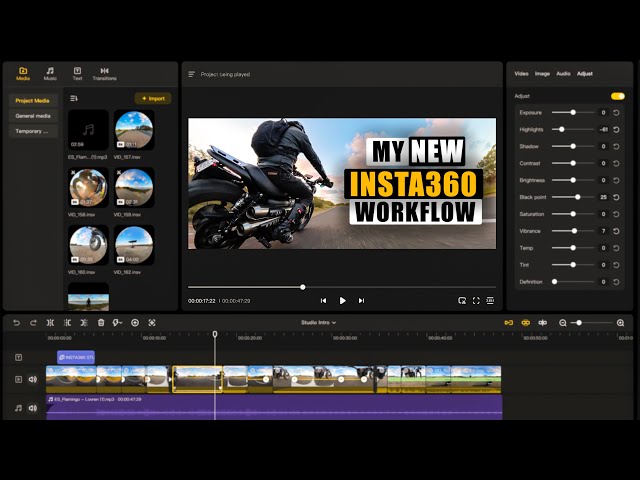640x480 pixels.
Task: Toggle the clip linking icon
Action: pyautogui.click(x=526, y=323)
